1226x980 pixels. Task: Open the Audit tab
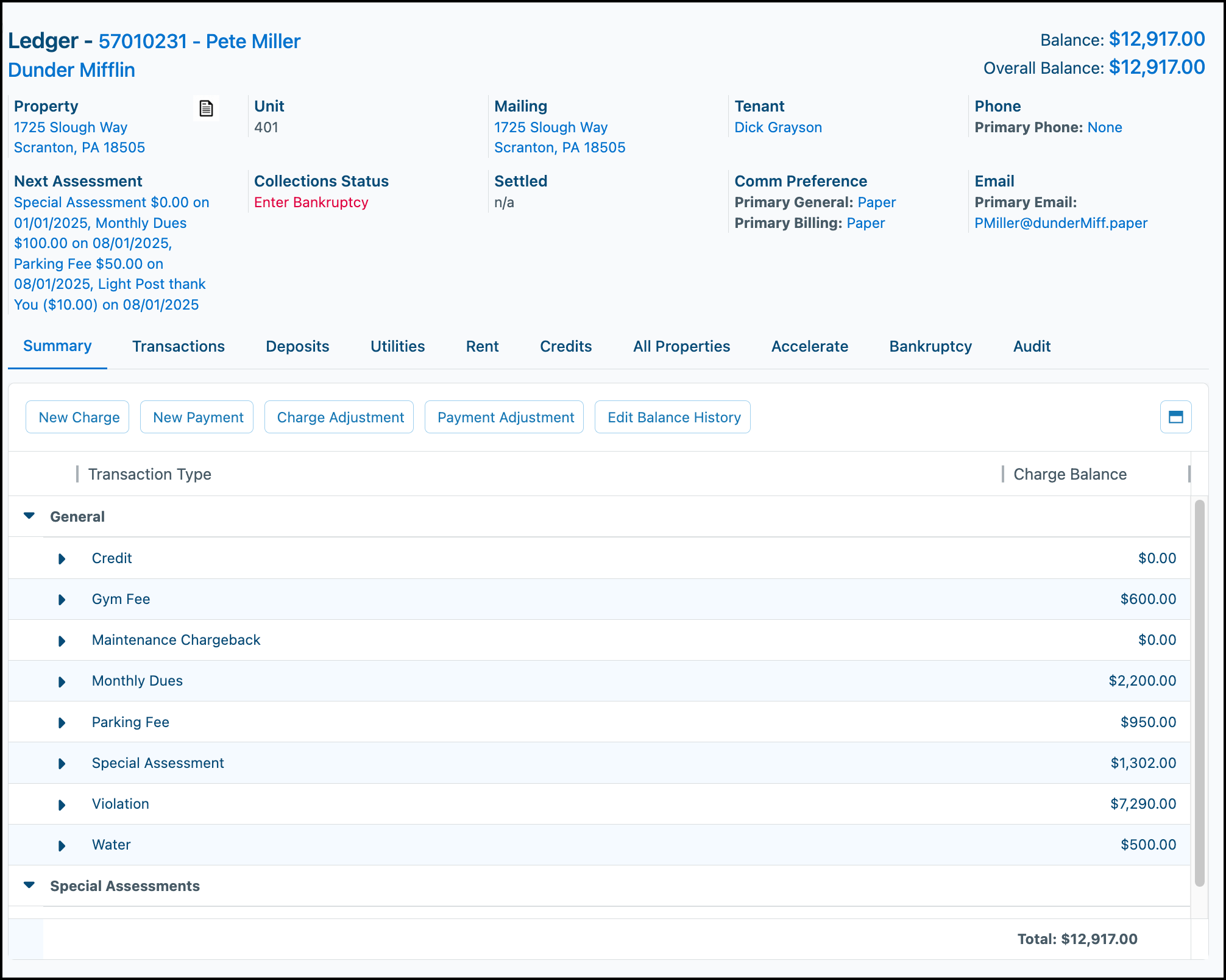point(1032,346)
